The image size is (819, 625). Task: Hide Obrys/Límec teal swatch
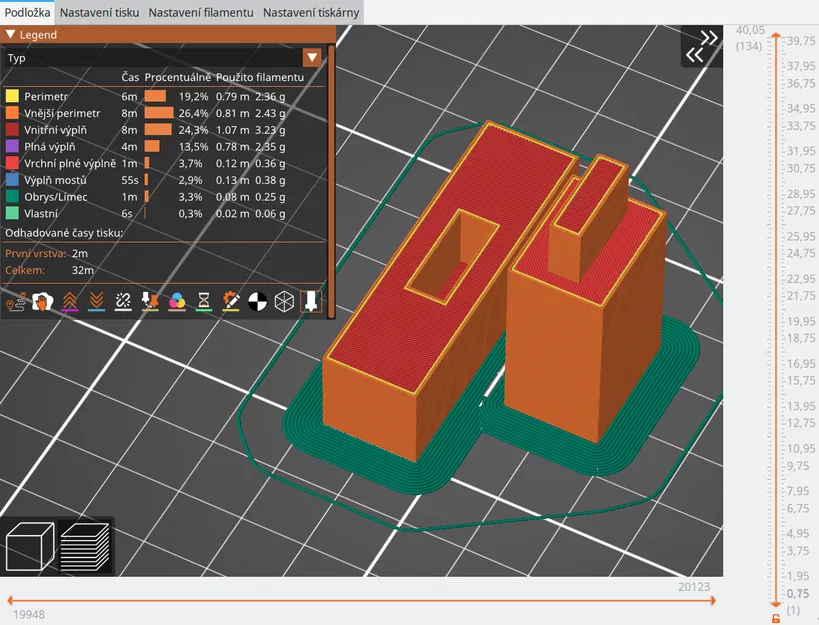[12, 196]
